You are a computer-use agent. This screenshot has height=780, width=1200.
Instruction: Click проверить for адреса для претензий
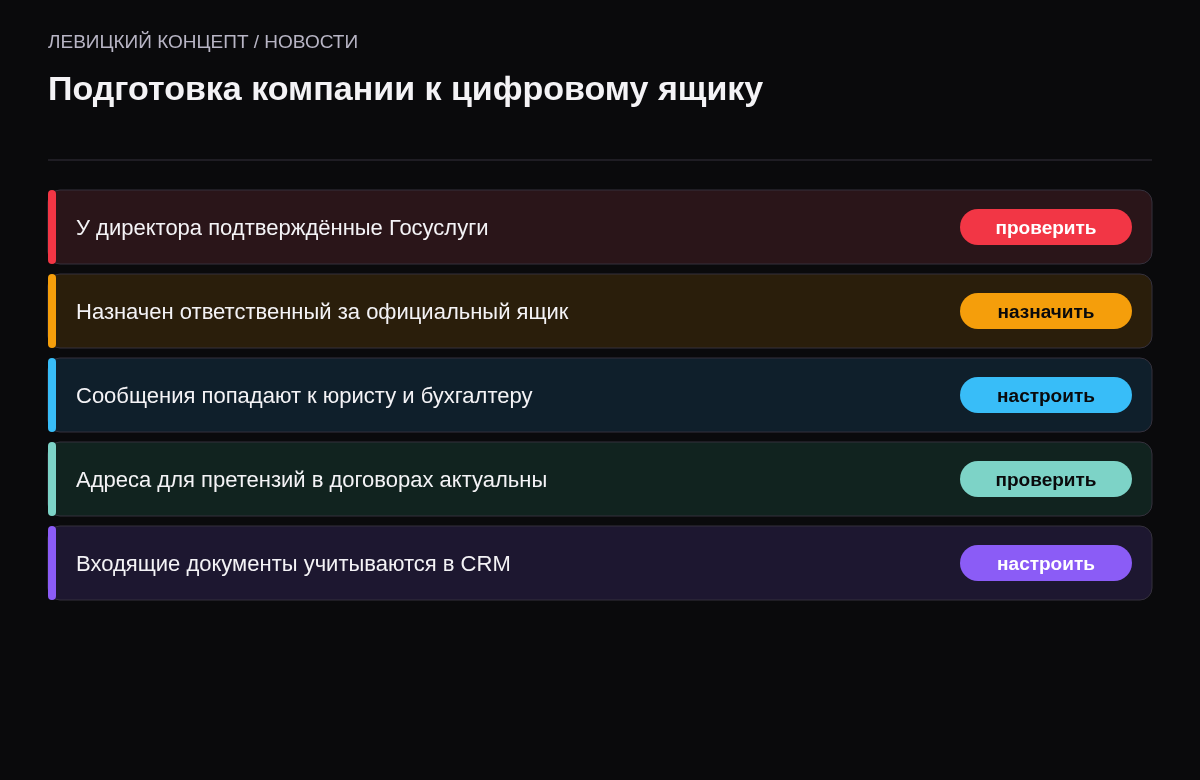[1046, 479]
